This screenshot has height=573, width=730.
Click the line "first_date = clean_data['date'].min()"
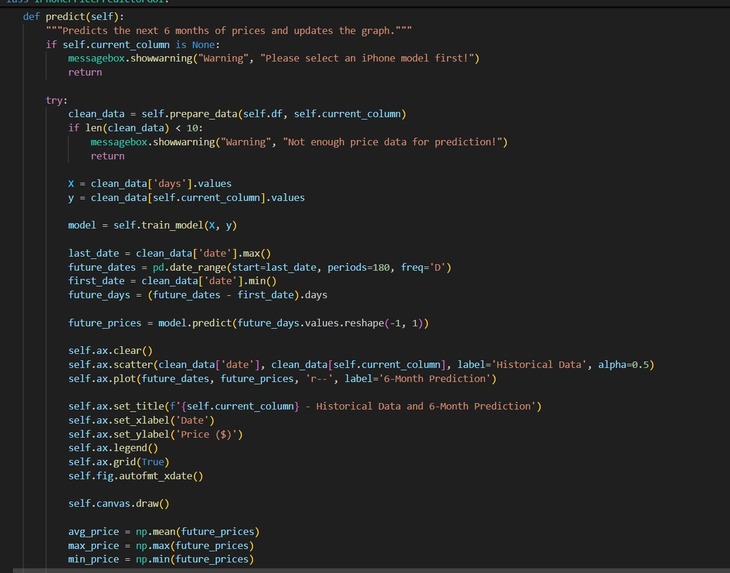coord(172,281)
